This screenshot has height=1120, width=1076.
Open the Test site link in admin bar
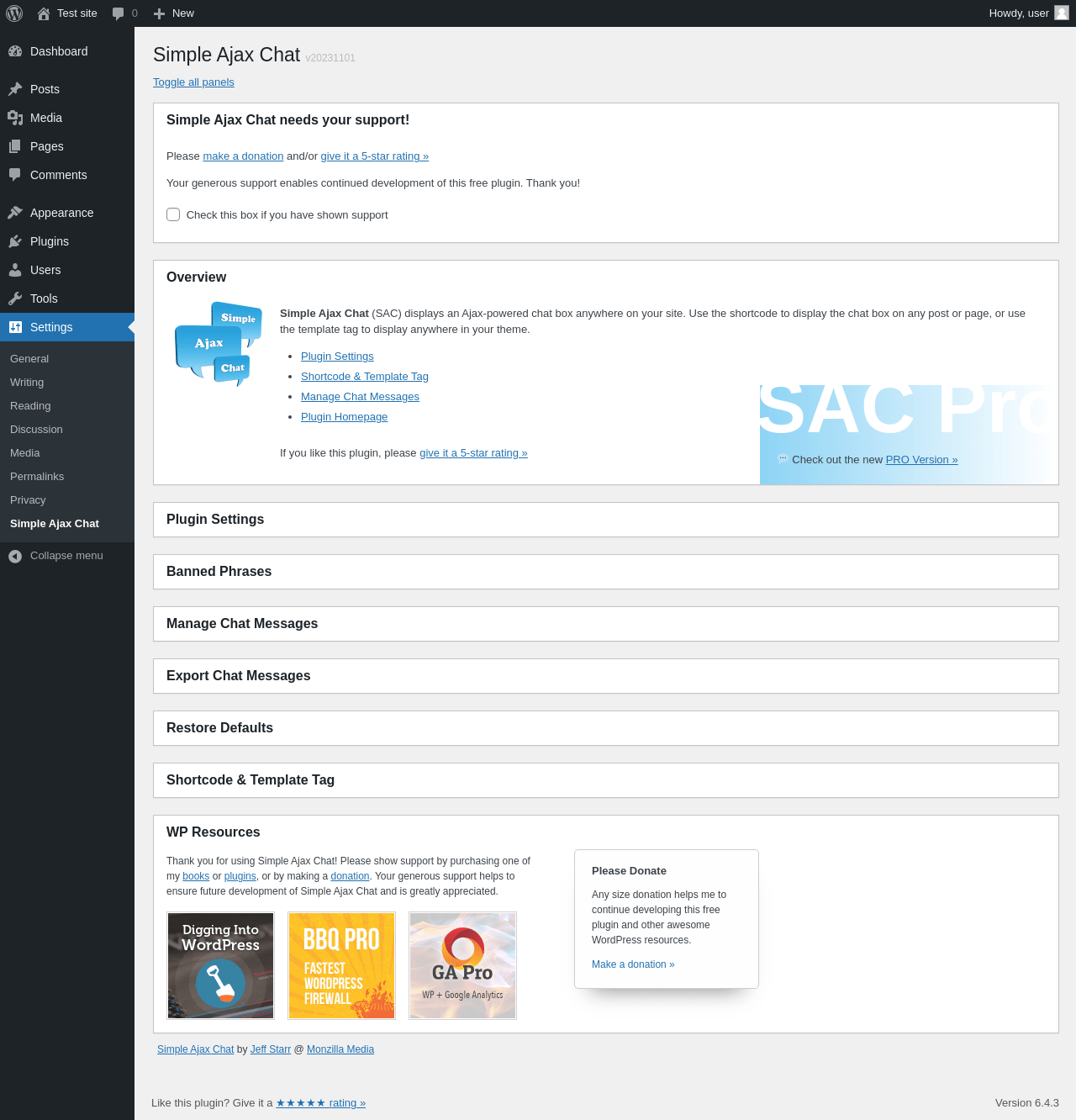click(x=67, y=13)
